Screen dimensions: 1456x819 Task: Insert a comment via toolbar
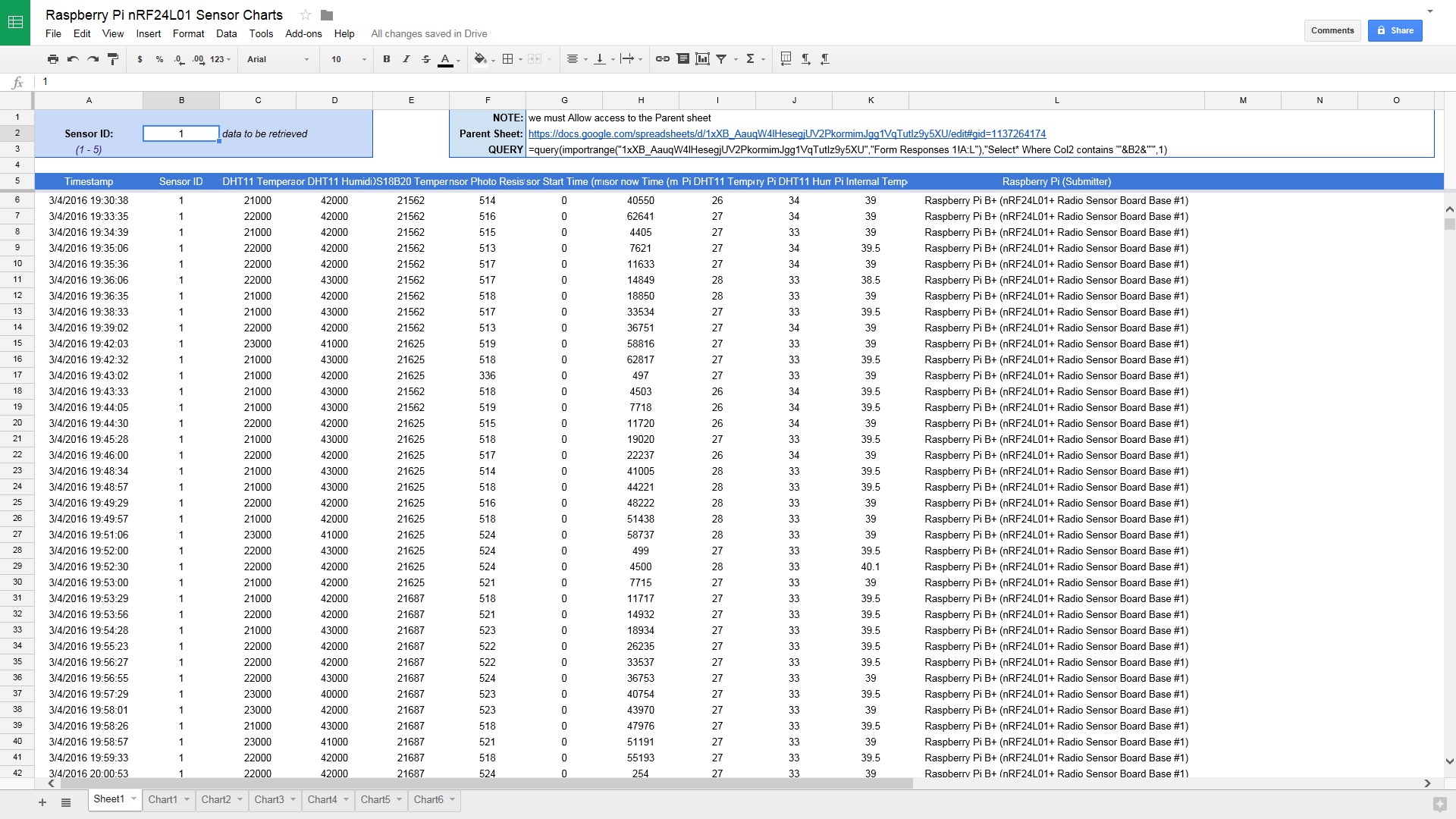click(683, 59)
